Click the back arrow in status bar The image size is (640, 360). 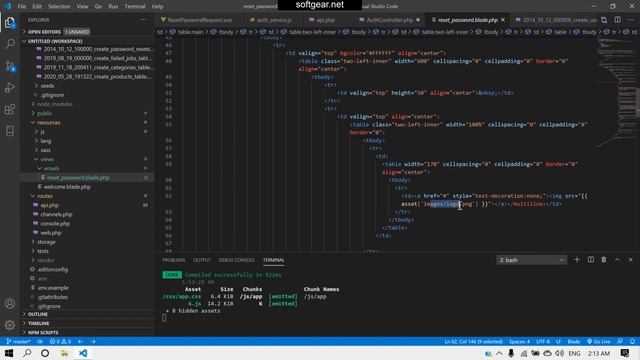pos(80,341)
